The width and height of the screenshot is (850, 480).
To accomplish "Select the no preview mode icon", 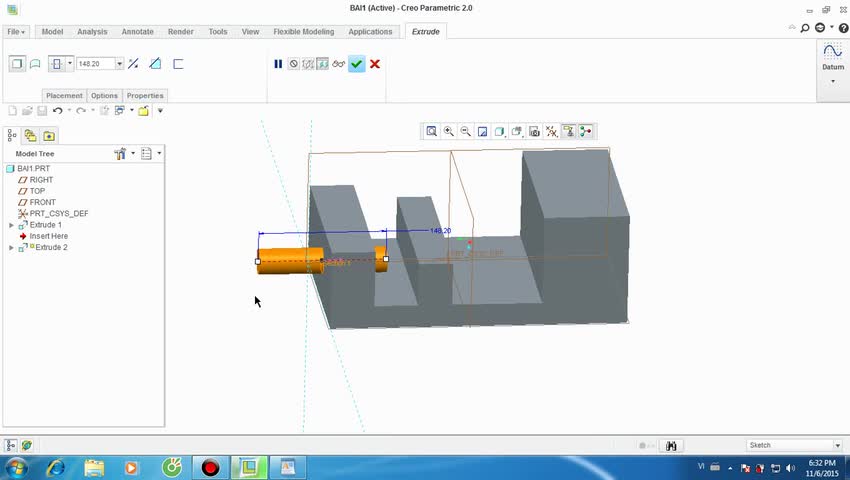I will point(293,64).
